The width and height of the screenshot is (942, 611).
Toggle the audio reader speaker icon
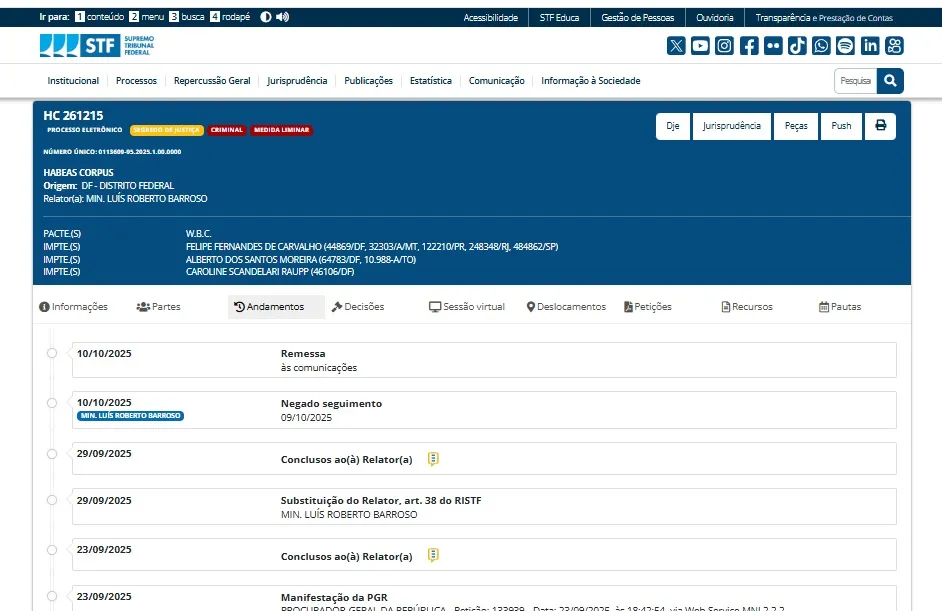282,17
